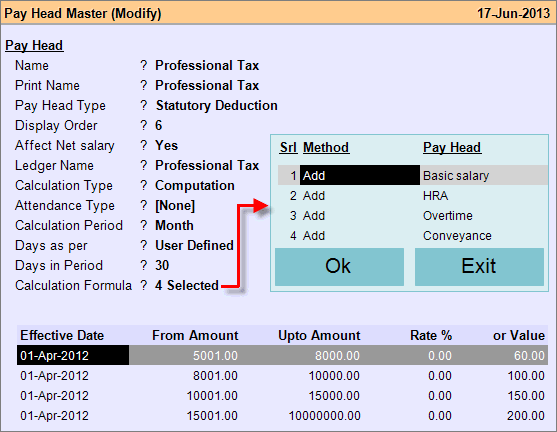Screen dimensions: 557x432
Task: Edit the 200.00 value in last slab
Action: pyautogui.click(x=525, y=416)
